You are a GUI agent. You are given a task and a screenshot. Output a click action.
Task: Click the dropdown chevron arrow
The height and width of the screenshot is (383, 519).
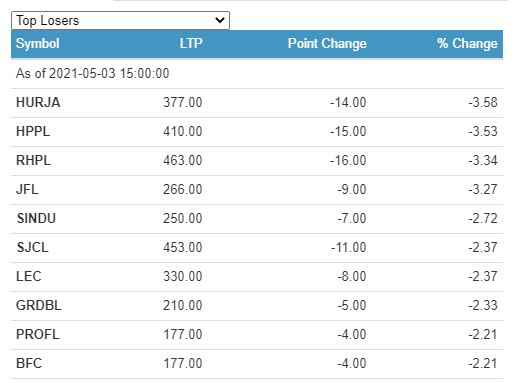point(220,20)
